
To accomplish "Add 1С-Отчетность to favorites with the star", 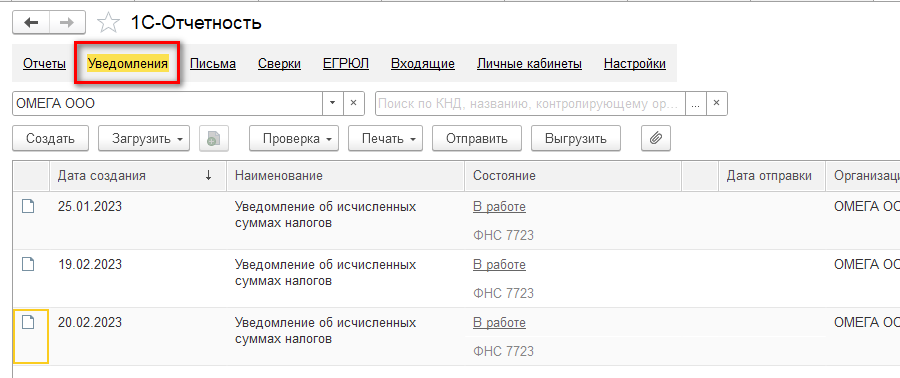I will coord(108,24).
